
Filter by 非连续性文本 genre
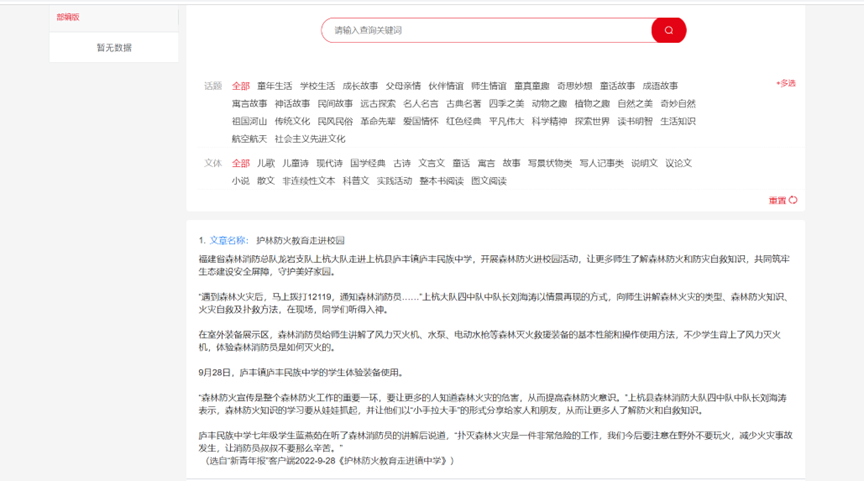309,181
